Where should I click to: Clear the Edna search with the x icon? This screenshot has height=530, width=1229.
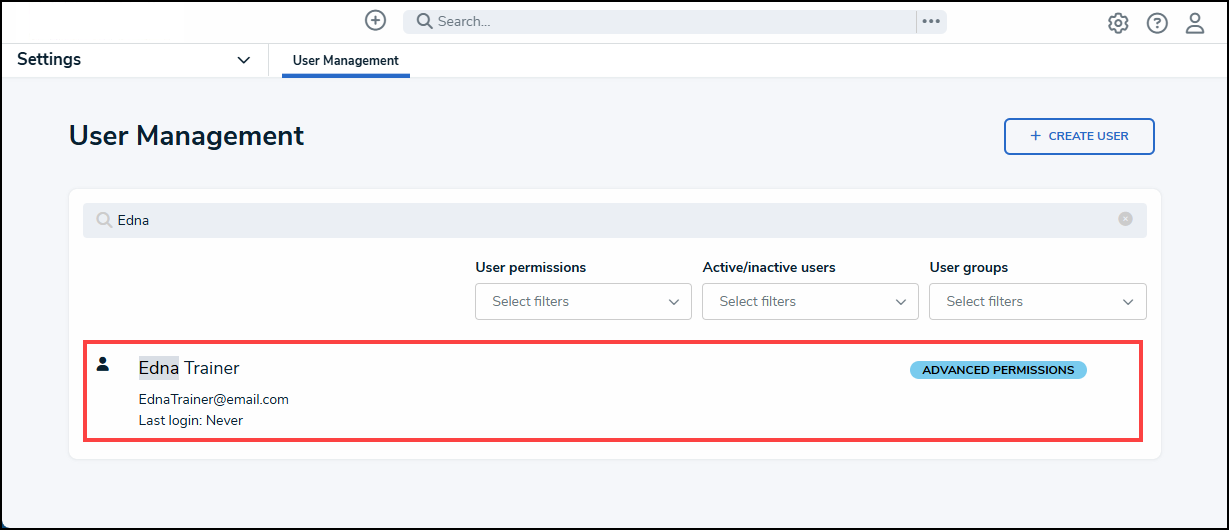1125,219
